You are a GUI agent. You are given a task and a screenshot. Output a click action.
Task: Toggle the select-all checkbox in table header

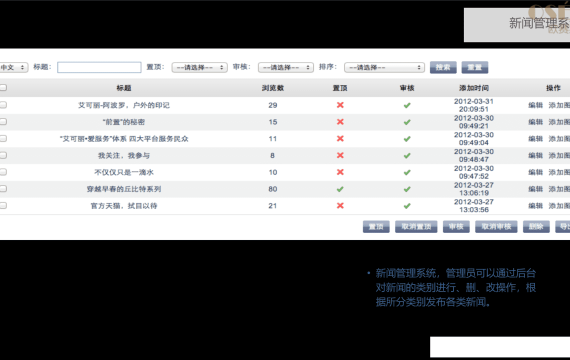pyautogui.click(x=3, y=88)
